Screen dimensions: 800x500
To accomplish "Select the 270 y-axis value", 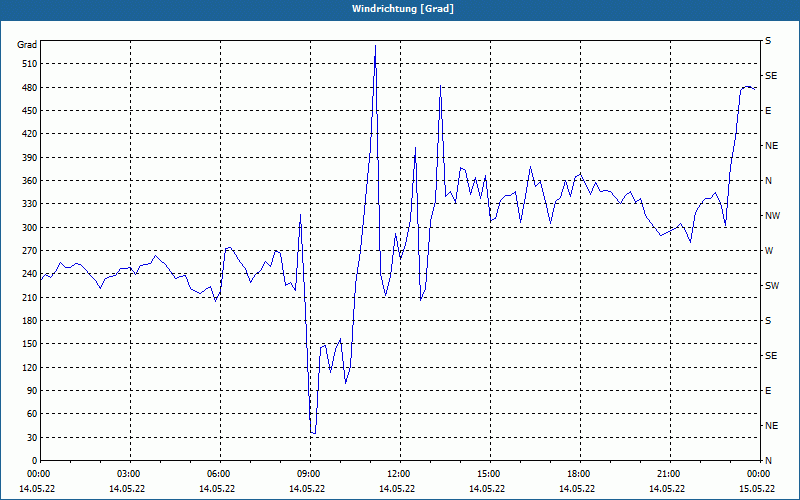I will (30, 251).
